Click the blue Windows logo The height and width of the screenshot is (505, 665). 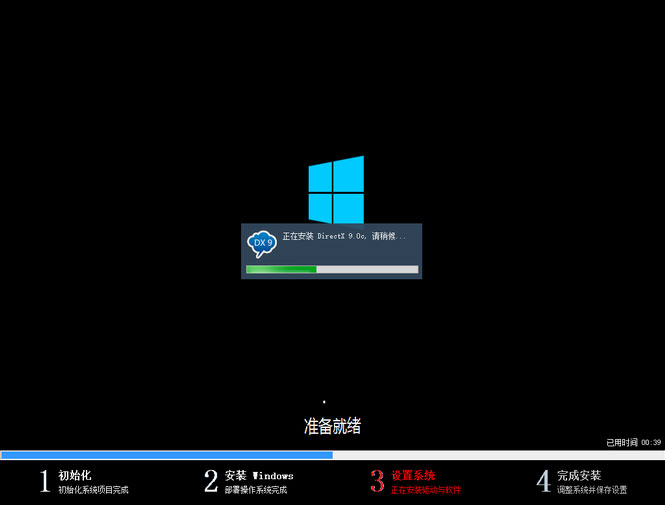pyautogui.click(x=336, y=190)
